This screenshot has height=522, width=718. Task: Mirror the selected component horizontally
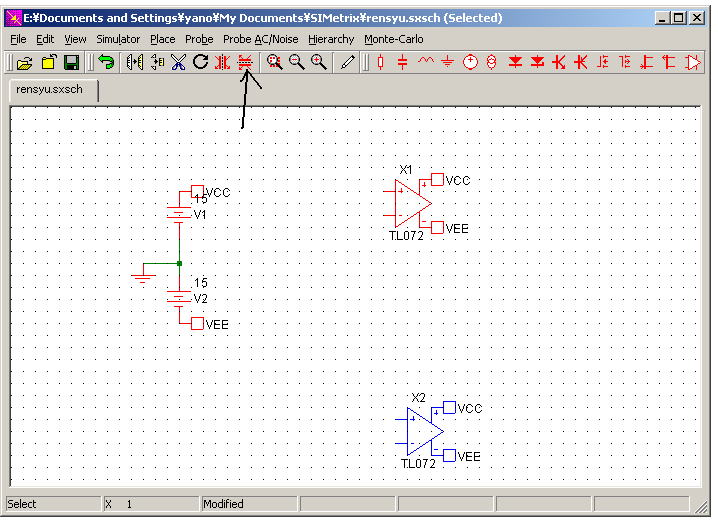(223, 62)
